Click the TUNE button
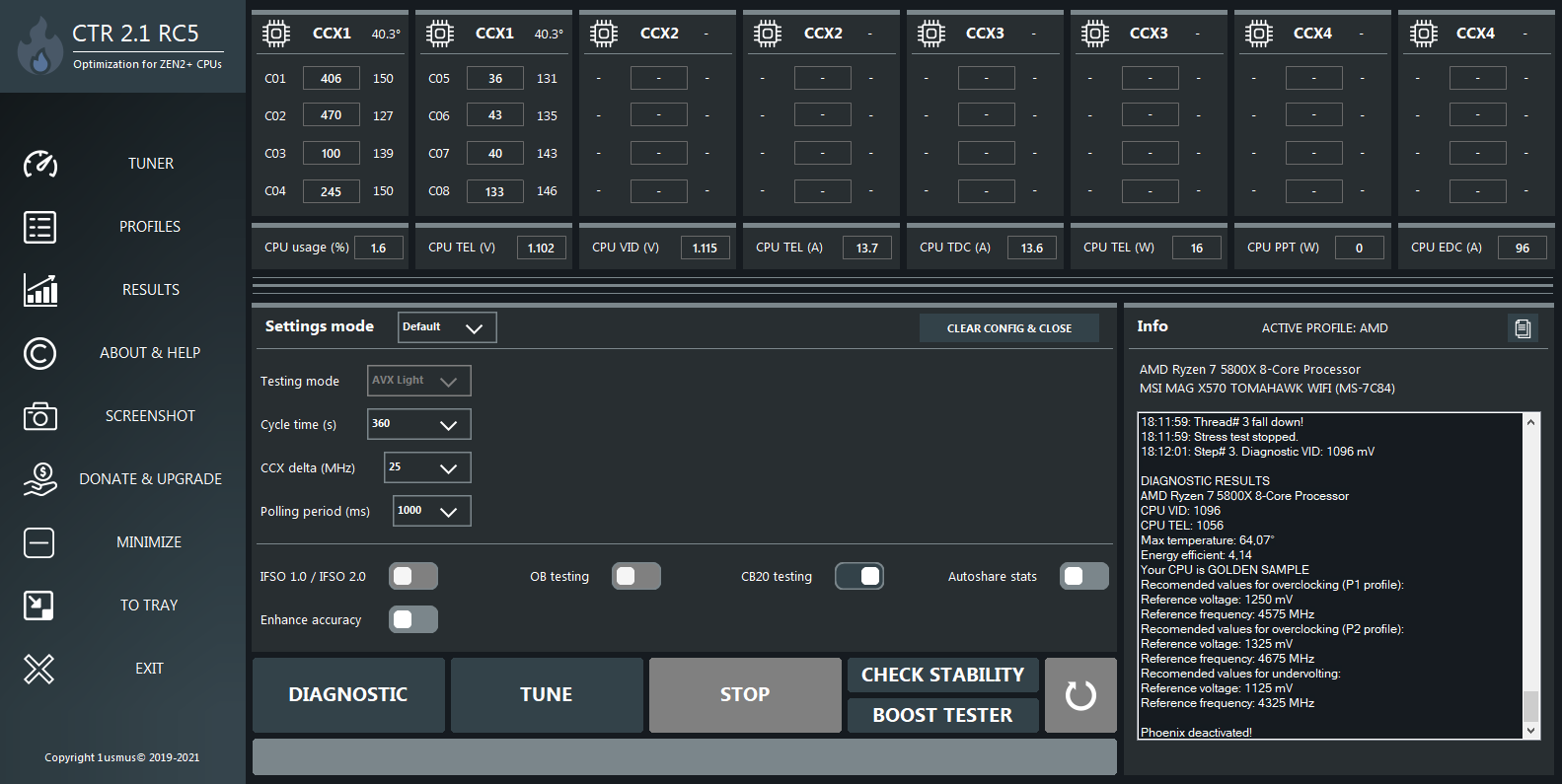 (547, 695)
